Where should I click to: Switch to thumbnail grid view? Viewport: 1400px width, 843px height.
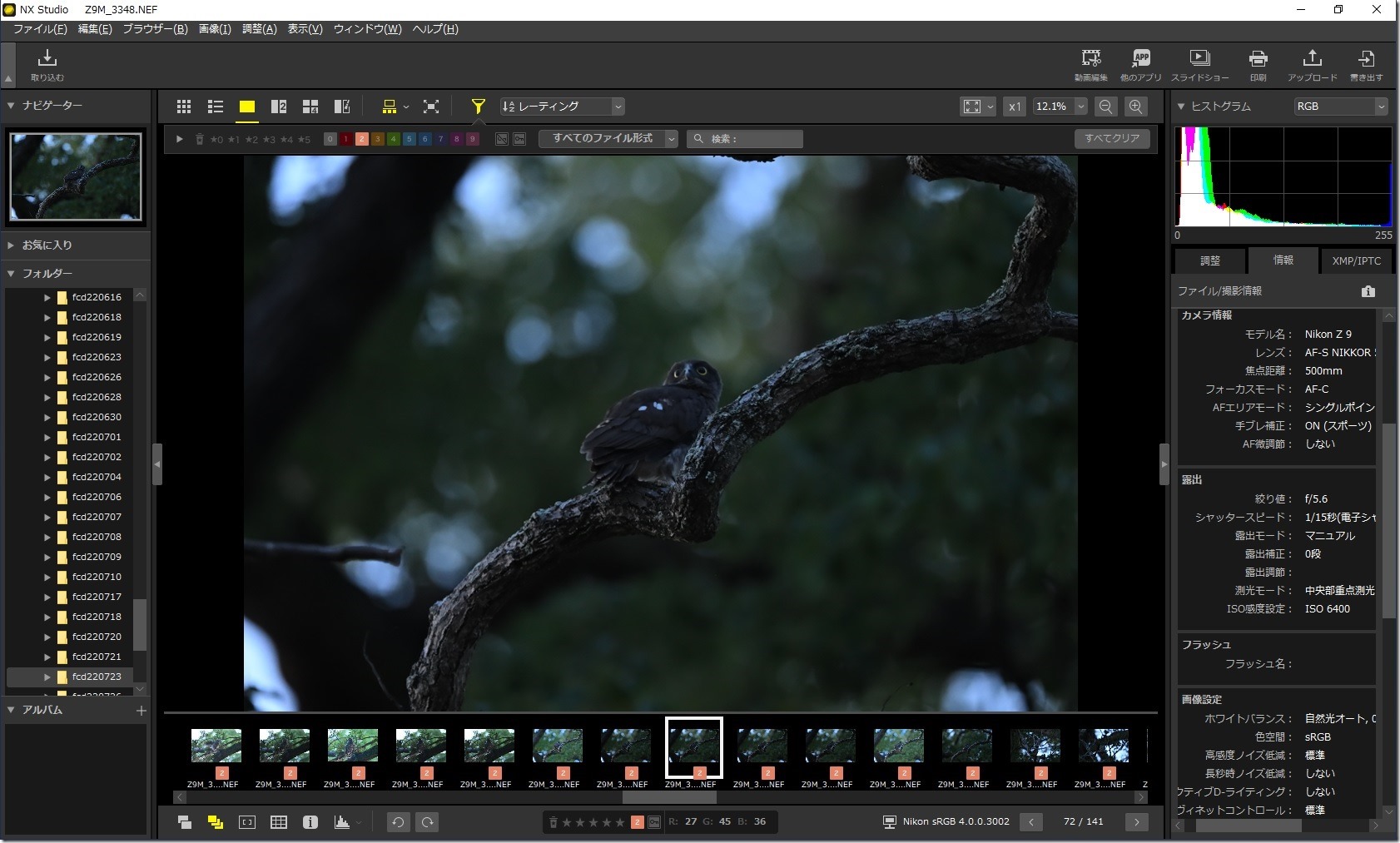pos(185,107)
